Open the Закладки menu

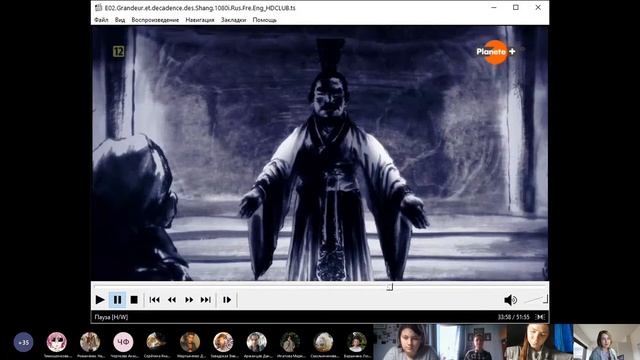click(x=233, y=20)
